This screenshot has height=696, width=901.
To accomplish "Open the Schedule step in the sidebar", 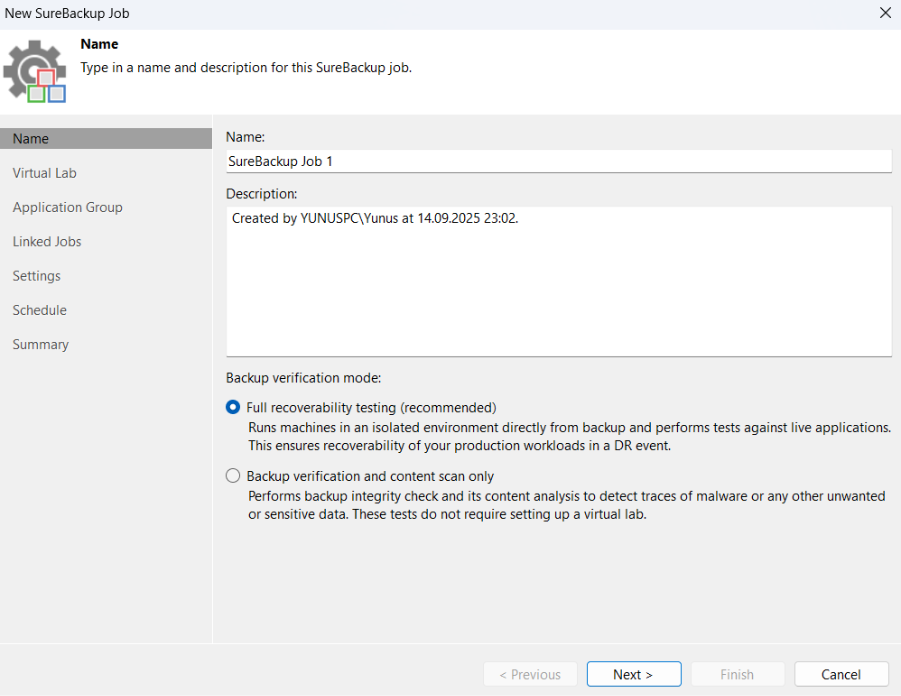I will click(x=40, y=310).
